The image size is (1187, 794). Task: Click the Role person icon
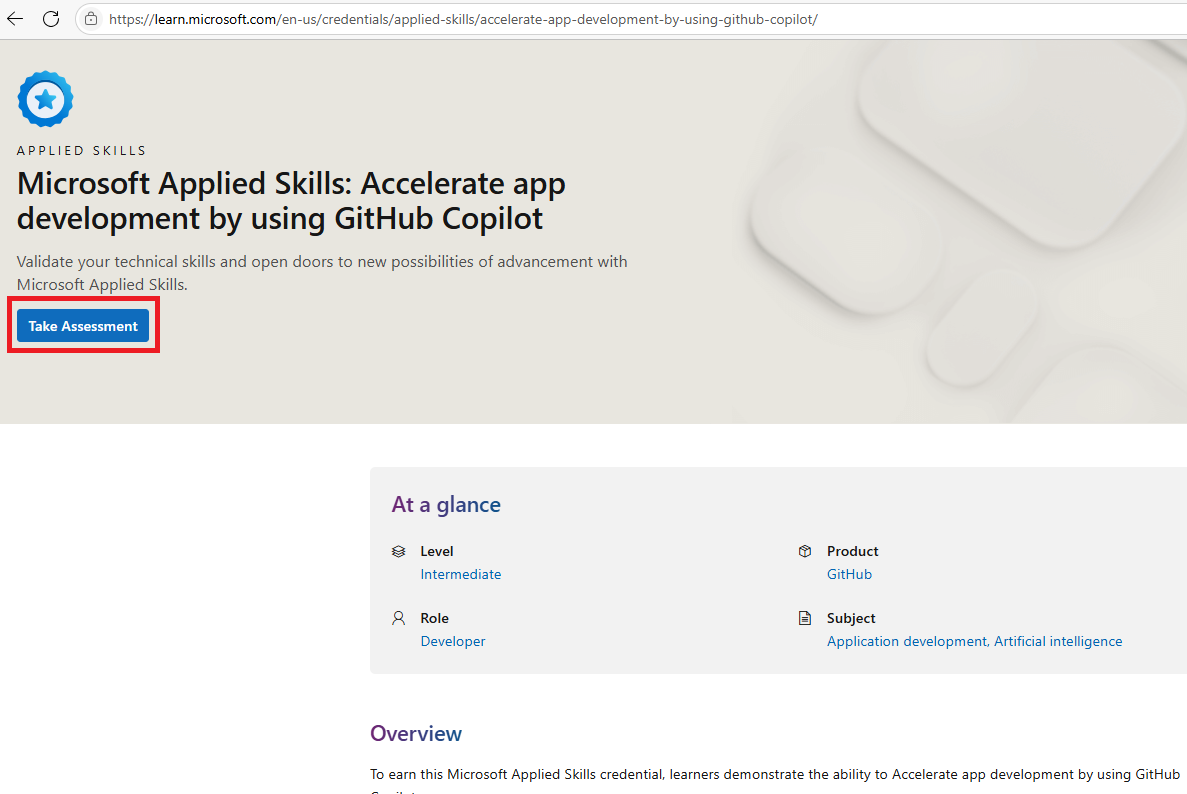tap(399, 618)
